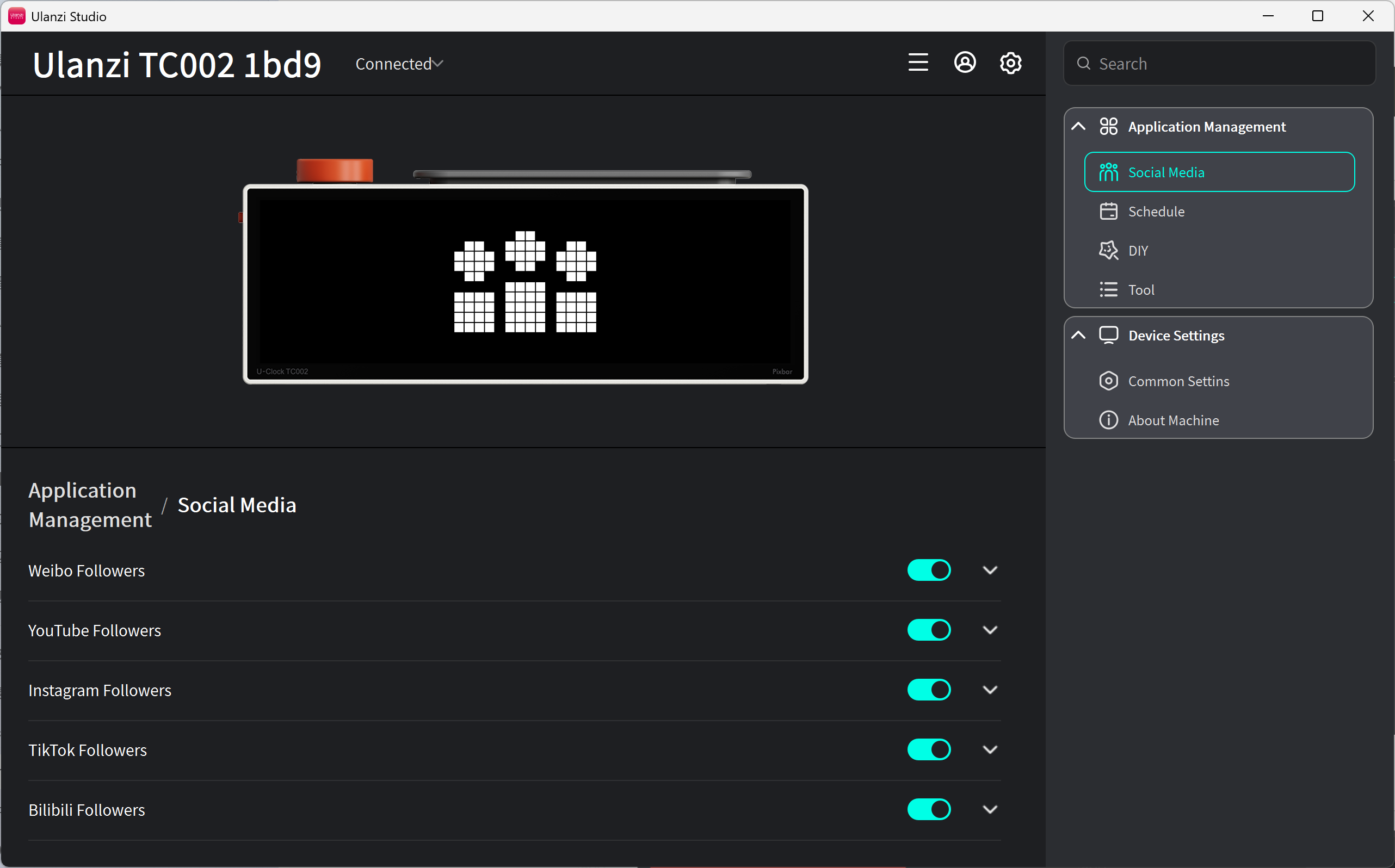Disable the Weibo Followers toggle
This screenshot has height=868, width=1395.
[x=929, y=570]
